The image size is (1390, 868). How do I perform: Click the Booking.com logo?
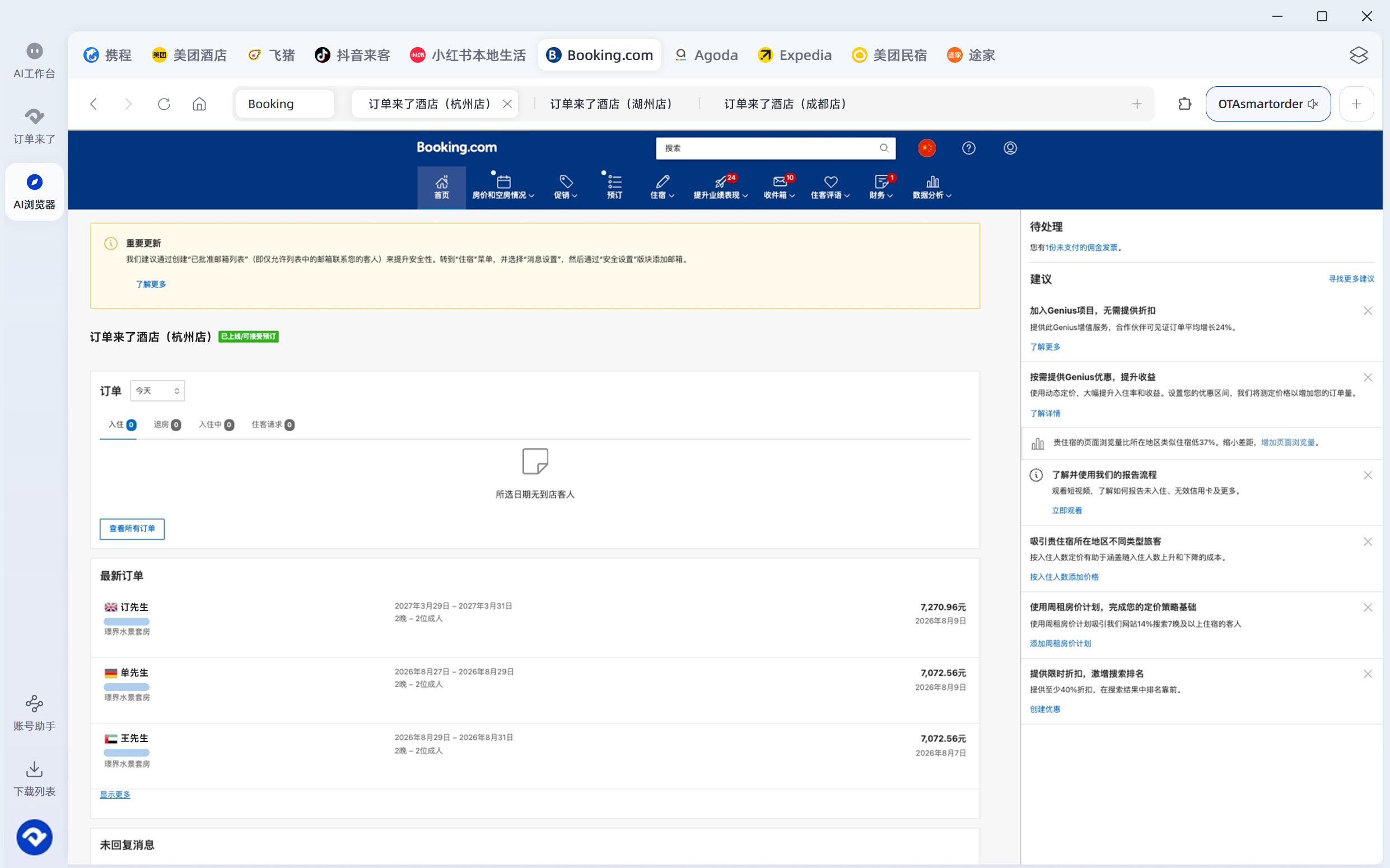click(456, 147)
